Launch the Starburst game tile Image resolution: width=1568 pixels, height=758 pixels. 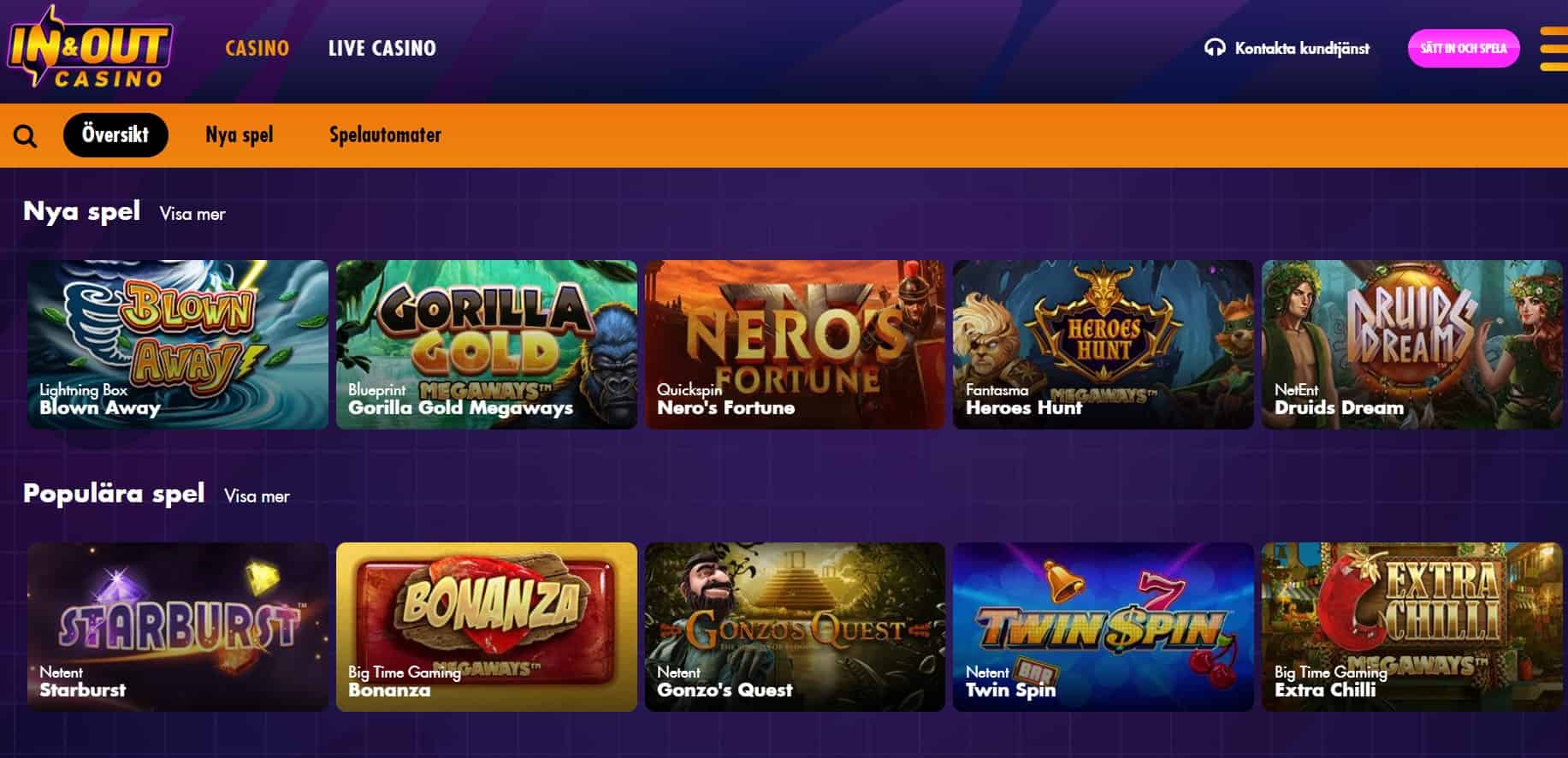coord(178,627)
